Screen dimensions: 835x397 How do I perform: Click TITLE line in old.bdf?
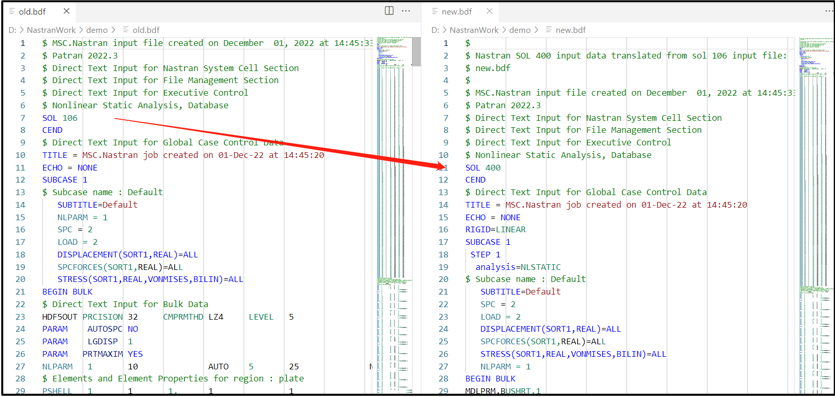click(x=183, y=155)
